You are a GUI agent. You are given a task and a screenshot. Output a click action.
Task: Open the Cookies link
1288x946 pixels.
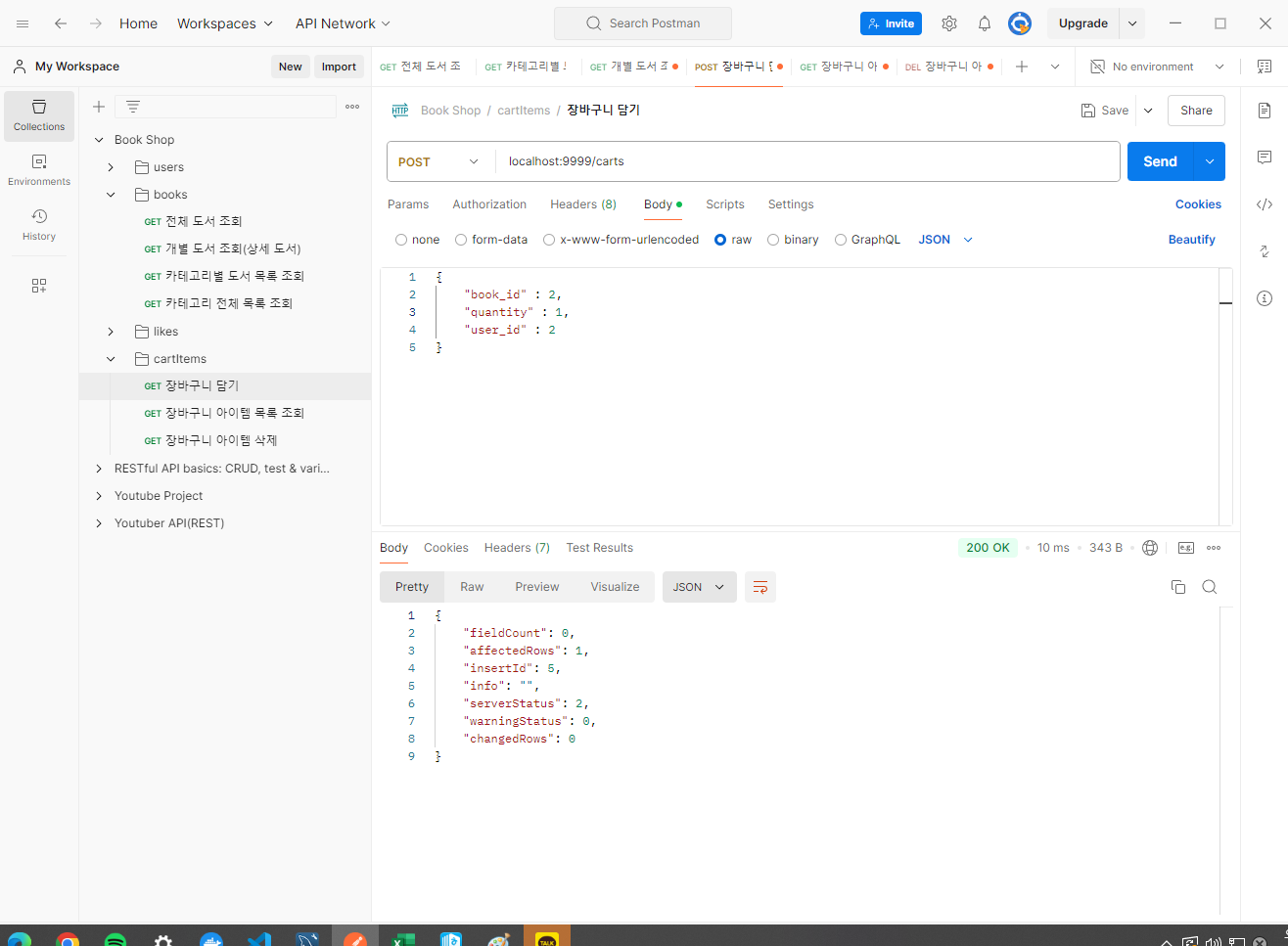(x=1198, y=204)
